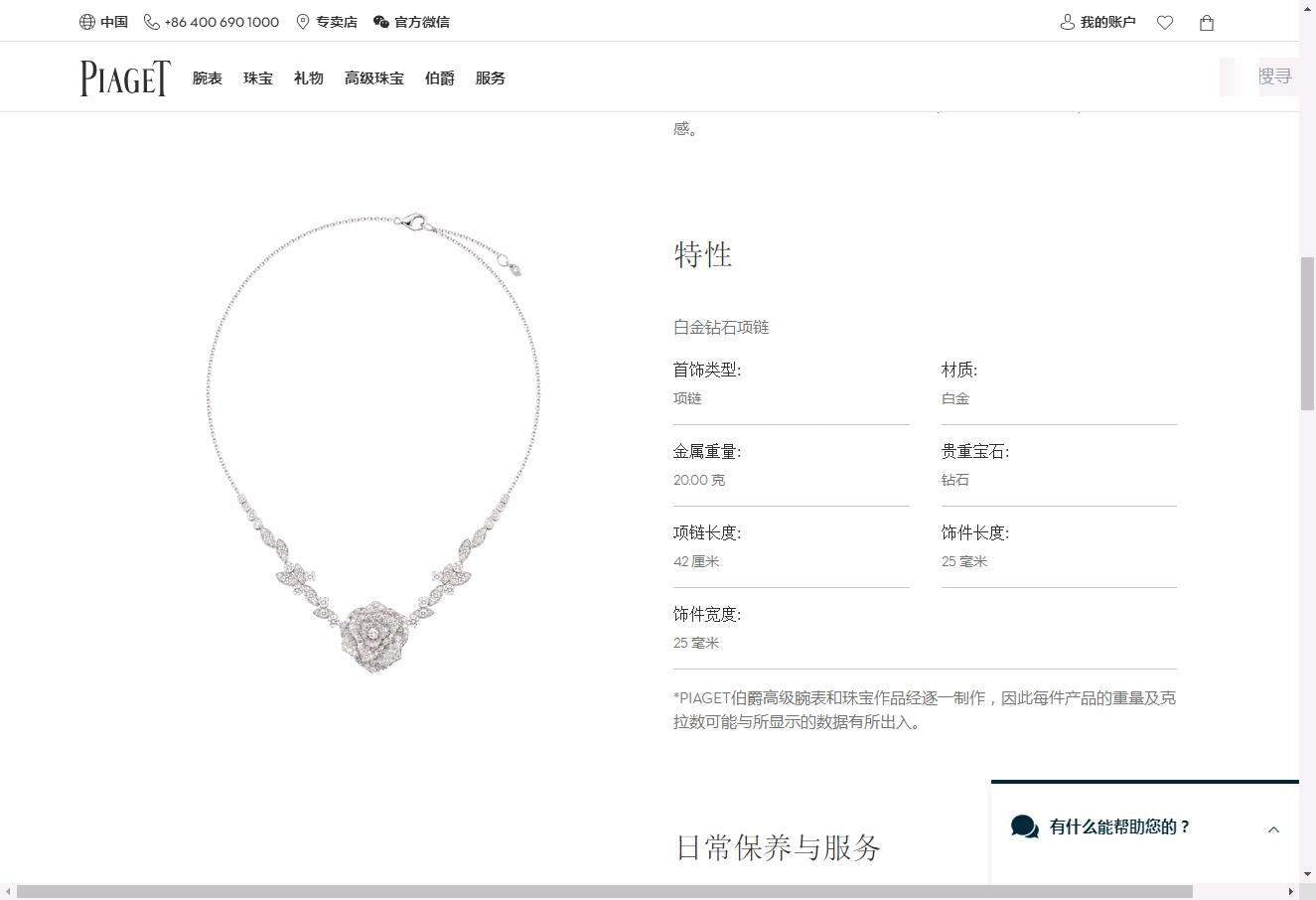Click the 我的账户 link
Screen dimensions: 1316x900
click(1108, 22)
